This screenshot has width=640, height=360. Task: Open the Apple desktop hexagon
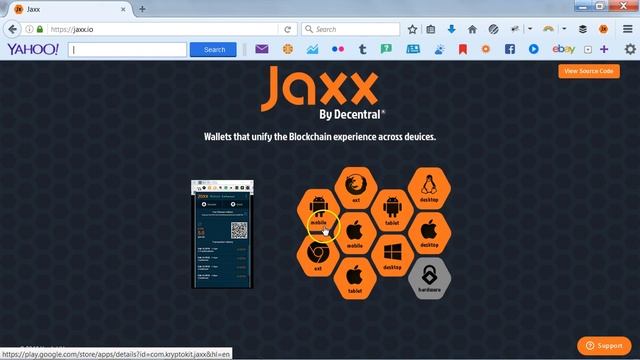click(429, 233)
